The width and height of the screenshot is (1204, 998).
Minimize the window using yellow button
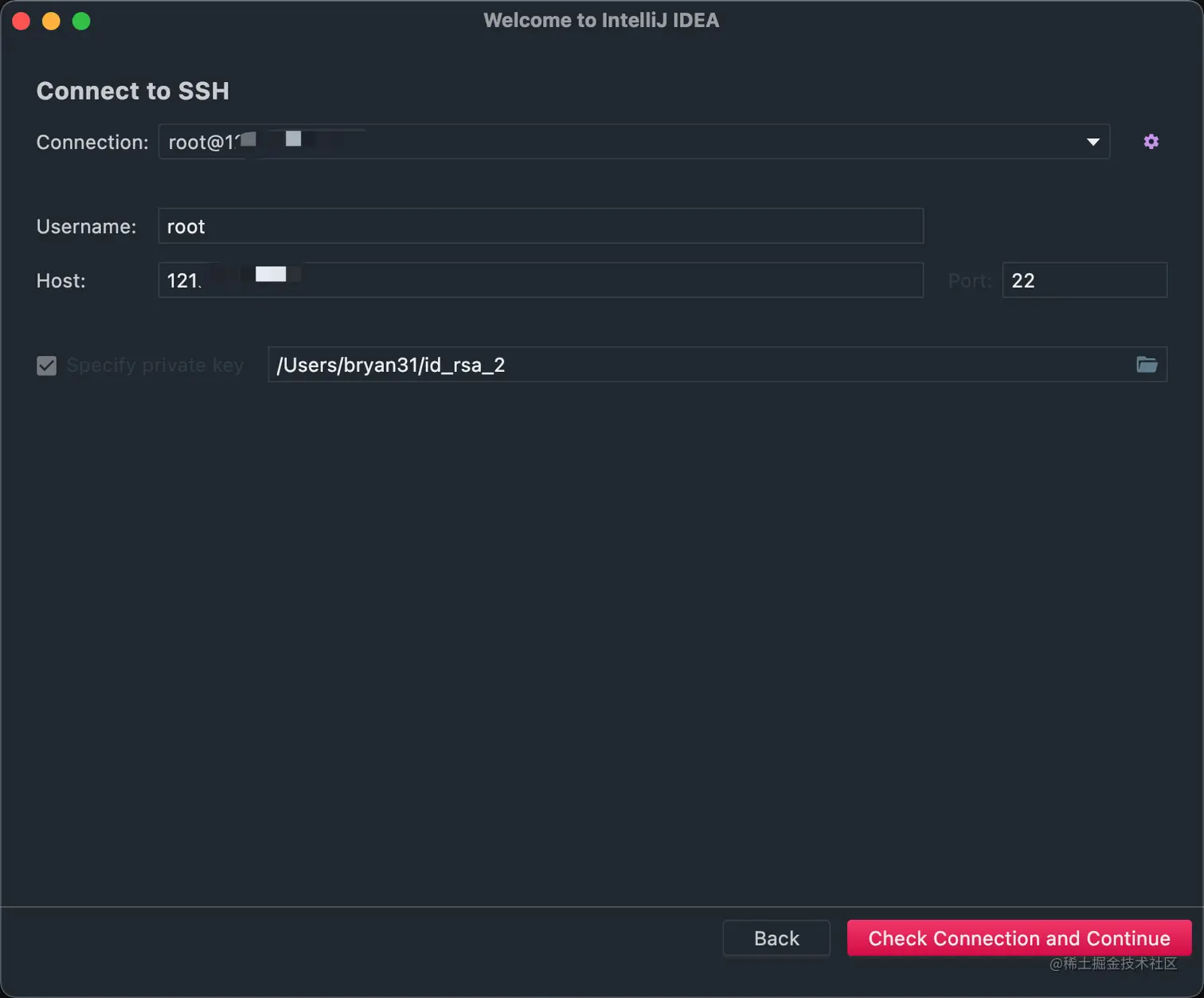(x=51, y=21)
